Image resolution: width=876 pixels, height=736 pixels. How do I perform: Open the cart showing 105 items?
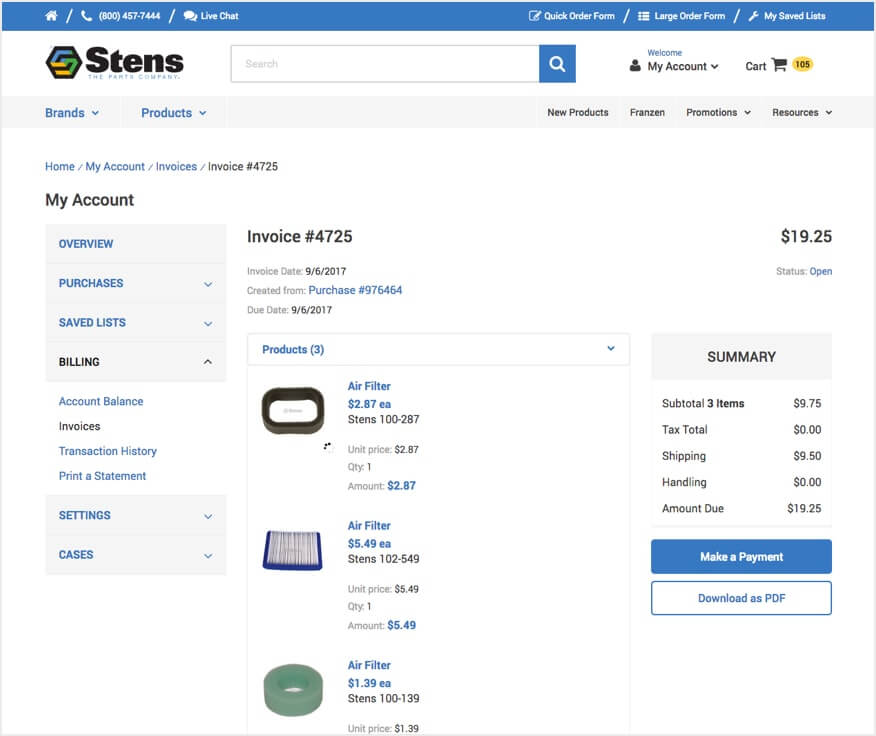777,64
